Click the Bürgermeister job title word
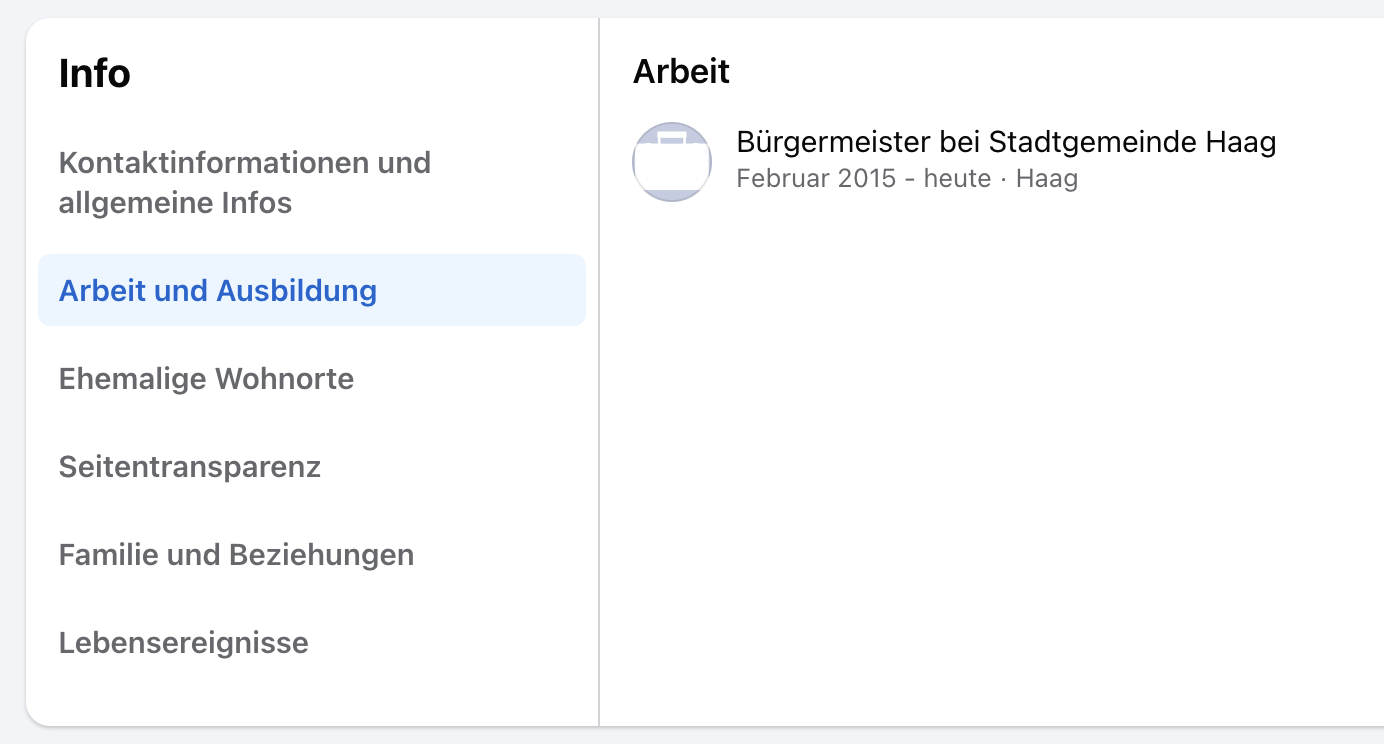Viewport: 1384px width, 744px height. point(833,142)
